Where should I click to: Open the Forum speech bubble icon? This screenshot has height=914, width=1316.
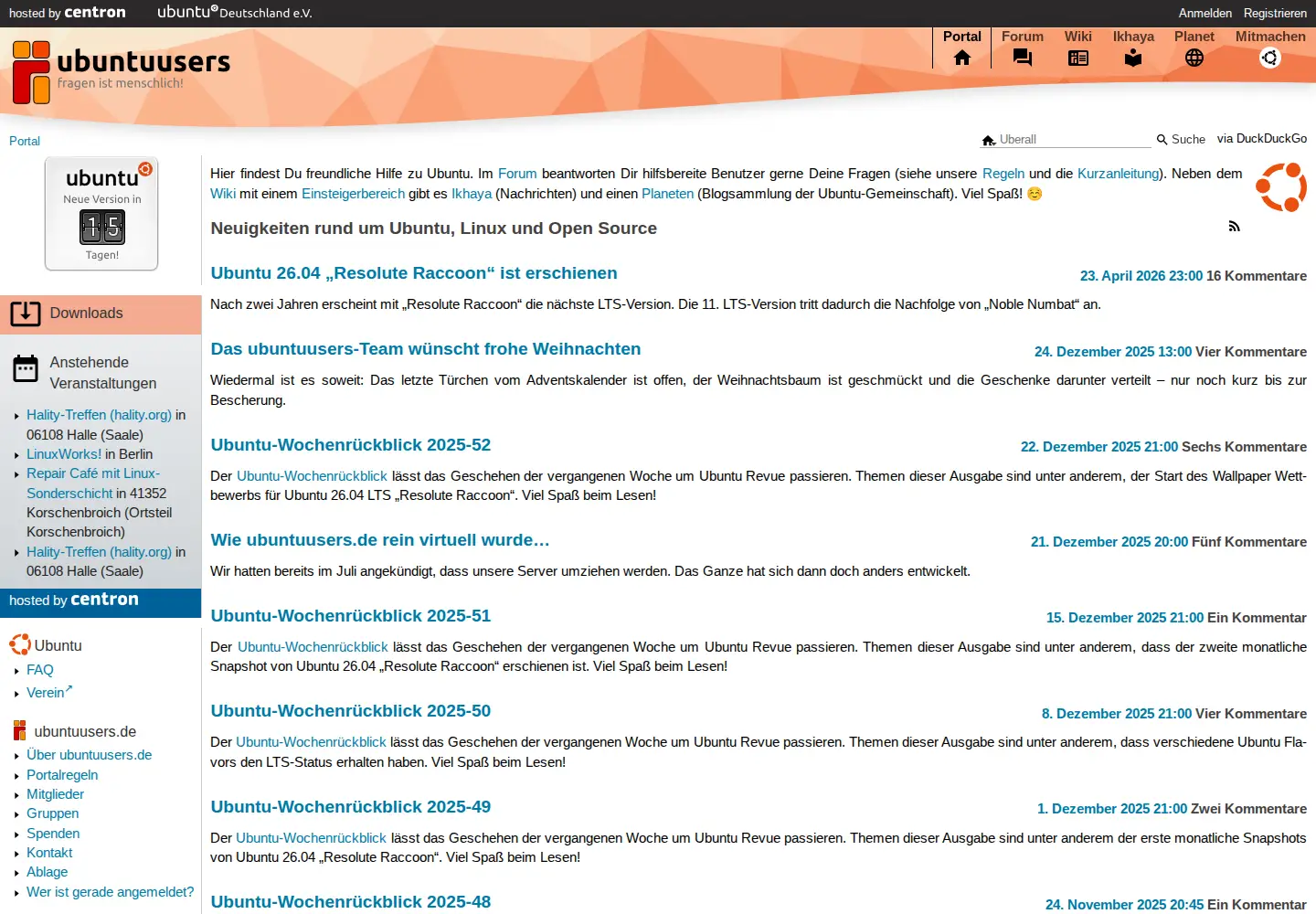(x=1023, y=58)
